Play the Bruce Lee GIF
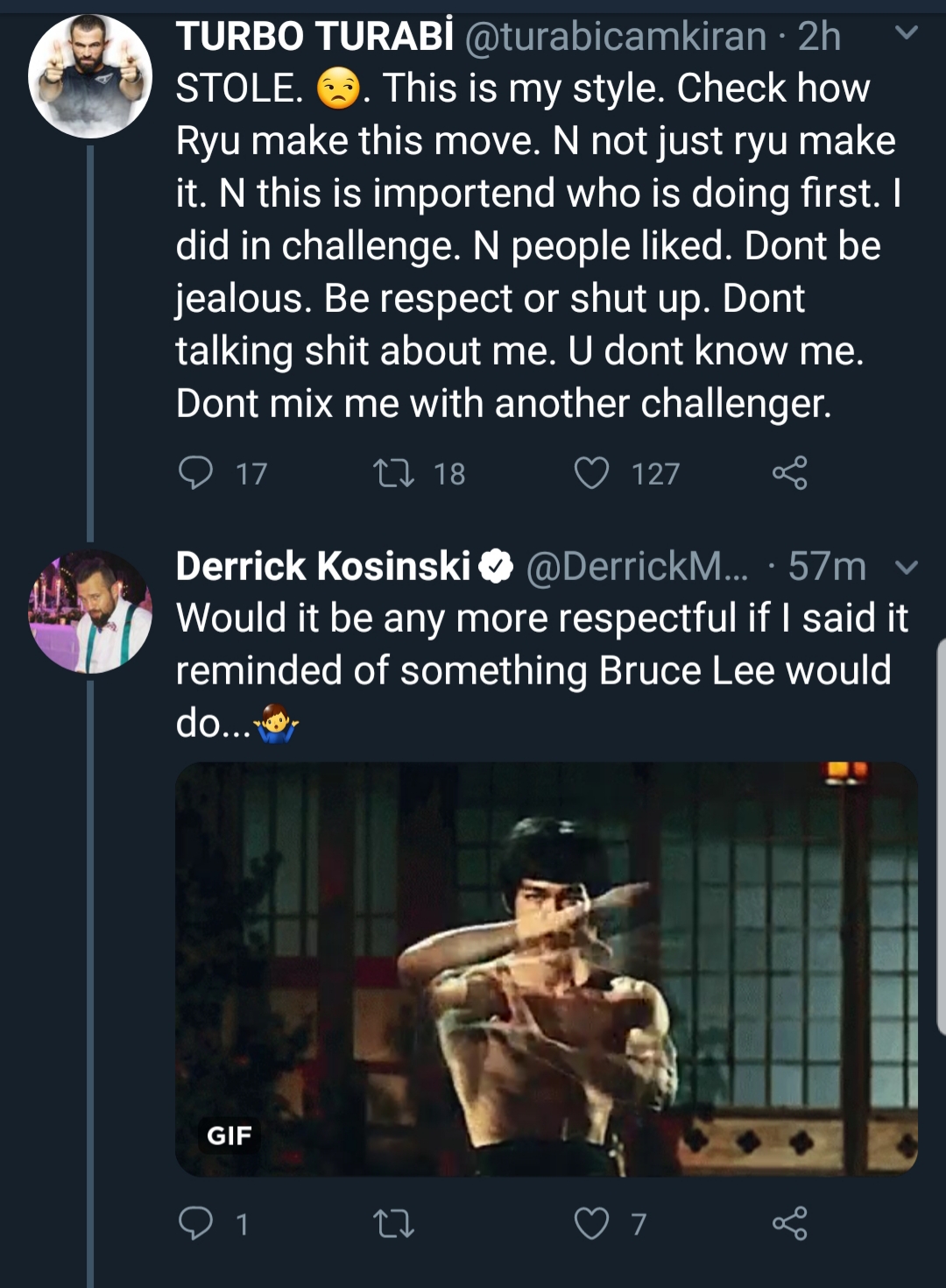 click(x=547, y=968)
